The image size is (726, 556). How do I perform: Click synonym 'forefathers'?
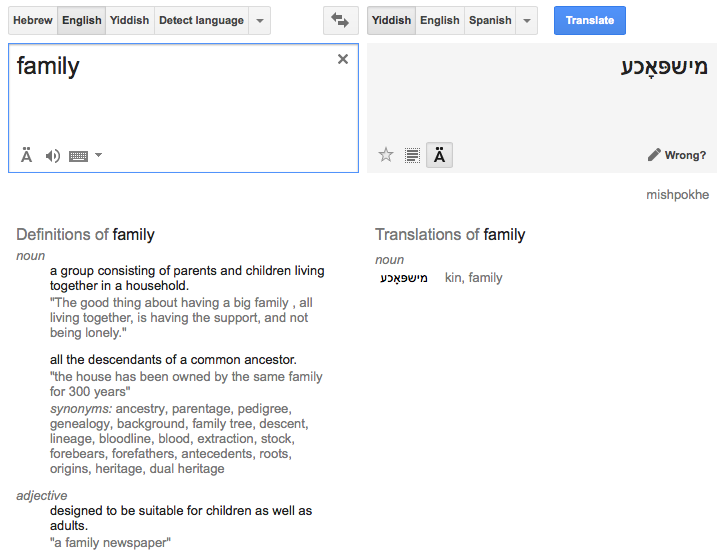pyautogui.click(x=143, y=454)
